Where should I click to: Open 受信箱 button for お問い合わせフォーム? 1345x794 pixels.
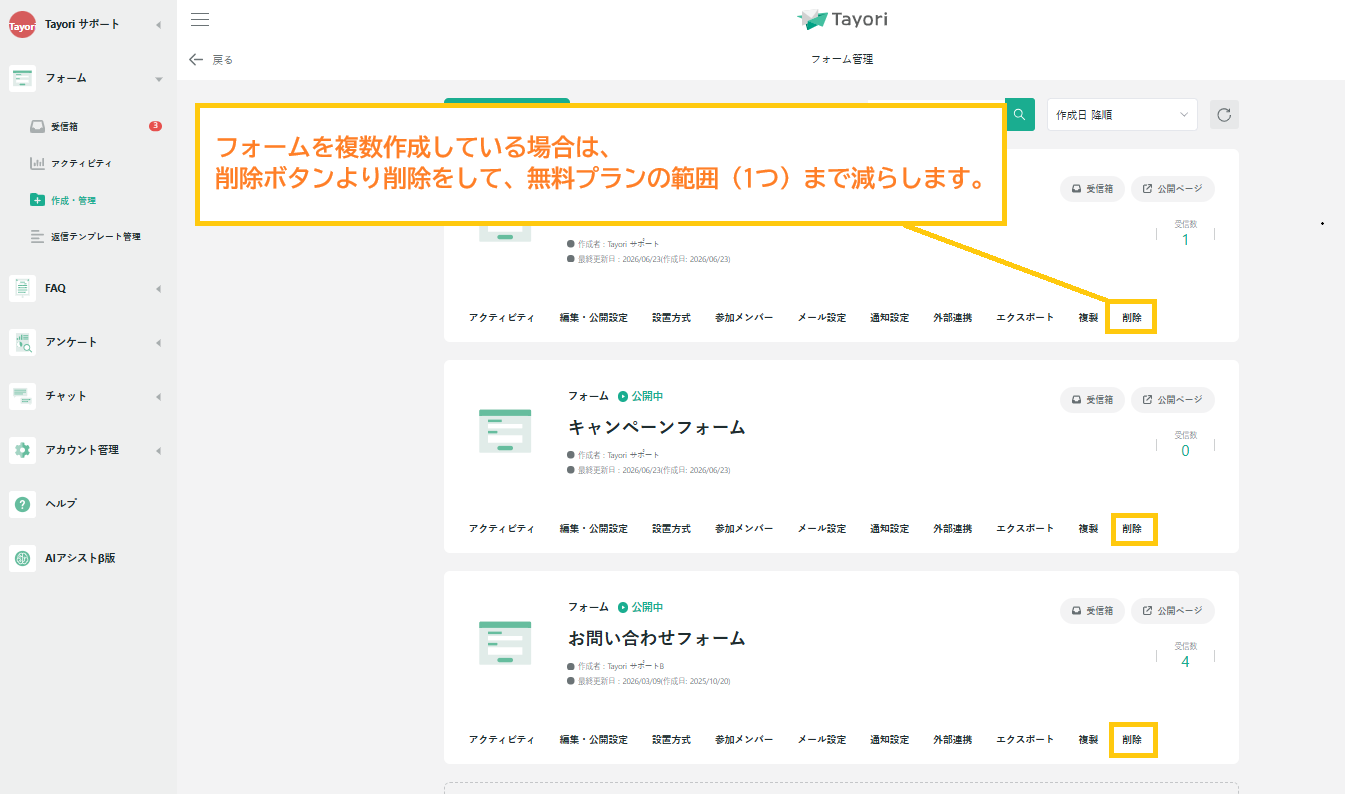coord(1092,611)
